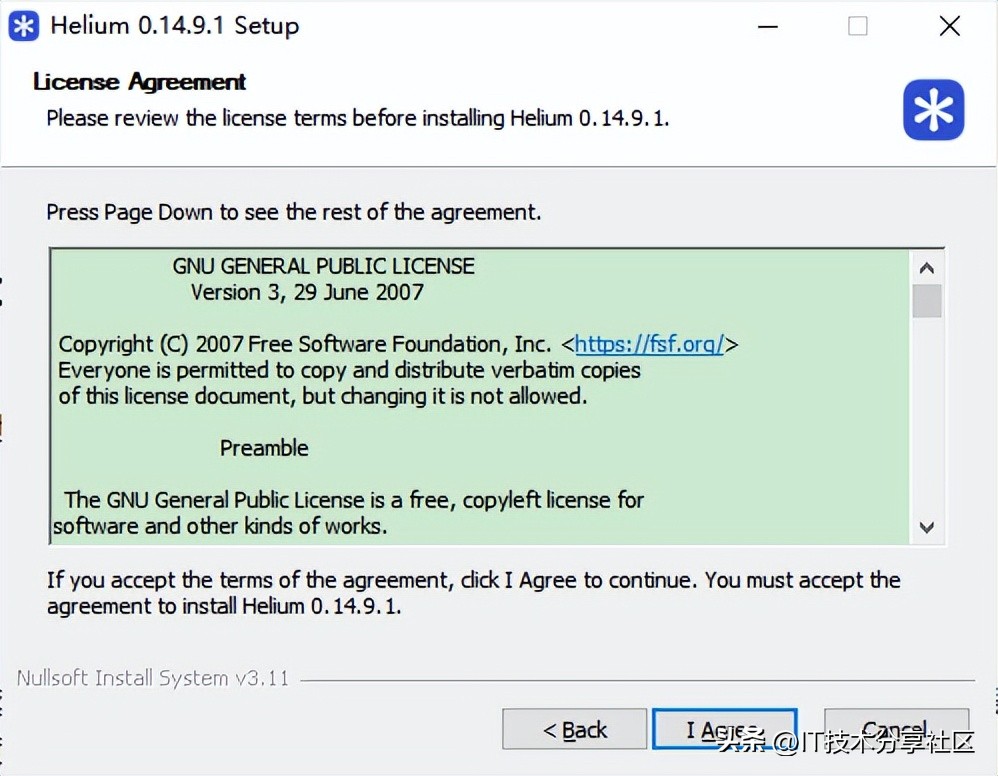Minimize the Helium Setup window
The image size is (998, 776).
pos(768,27)
